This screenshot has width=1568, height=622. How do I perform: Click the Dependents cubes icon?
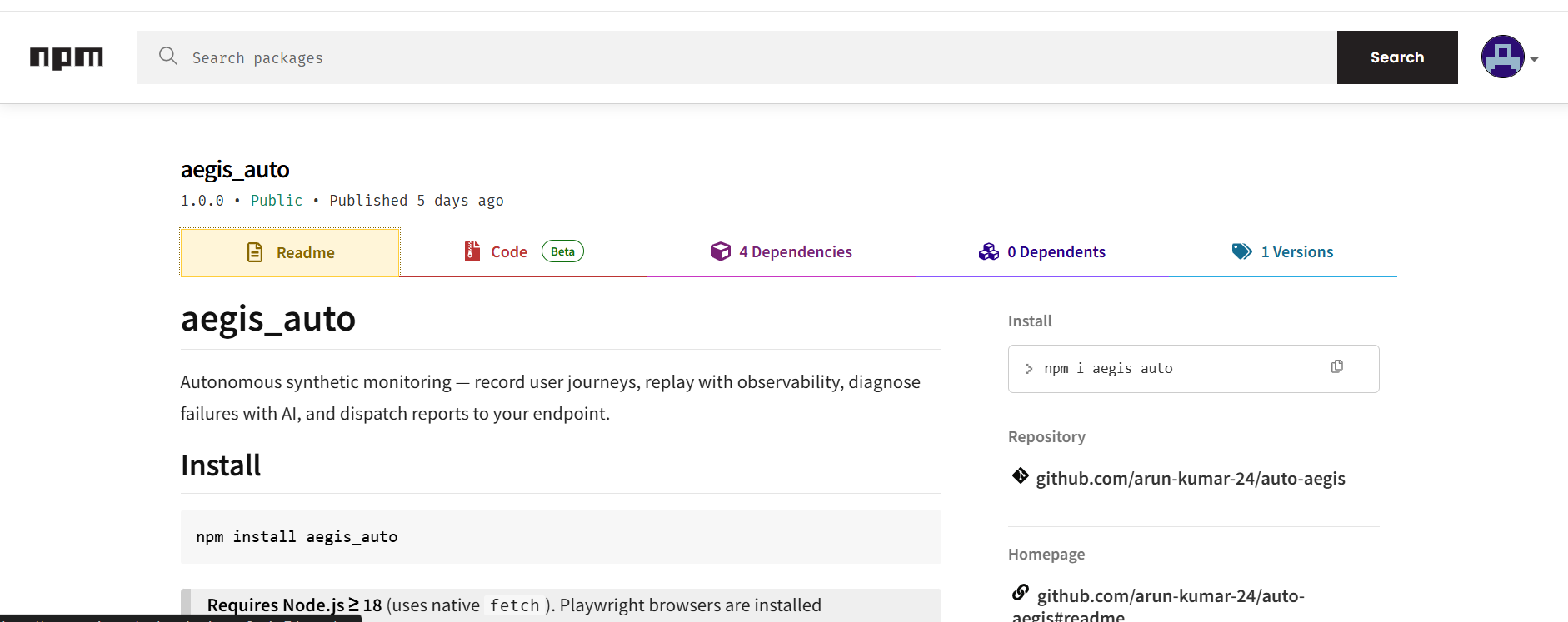point(988,251)
